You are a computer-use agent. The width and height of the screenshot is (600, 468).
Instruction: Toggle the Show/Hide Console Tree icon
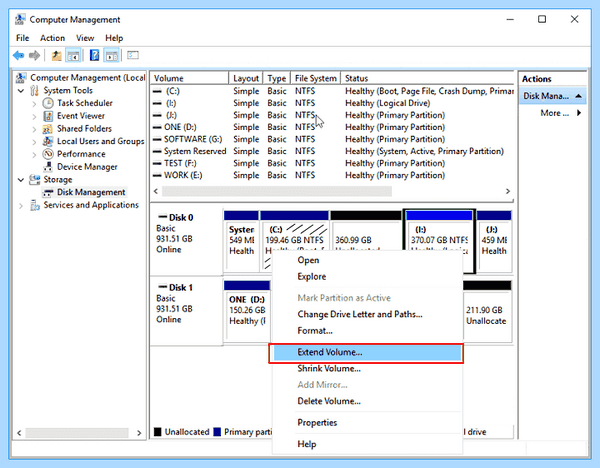pos(73,55)
